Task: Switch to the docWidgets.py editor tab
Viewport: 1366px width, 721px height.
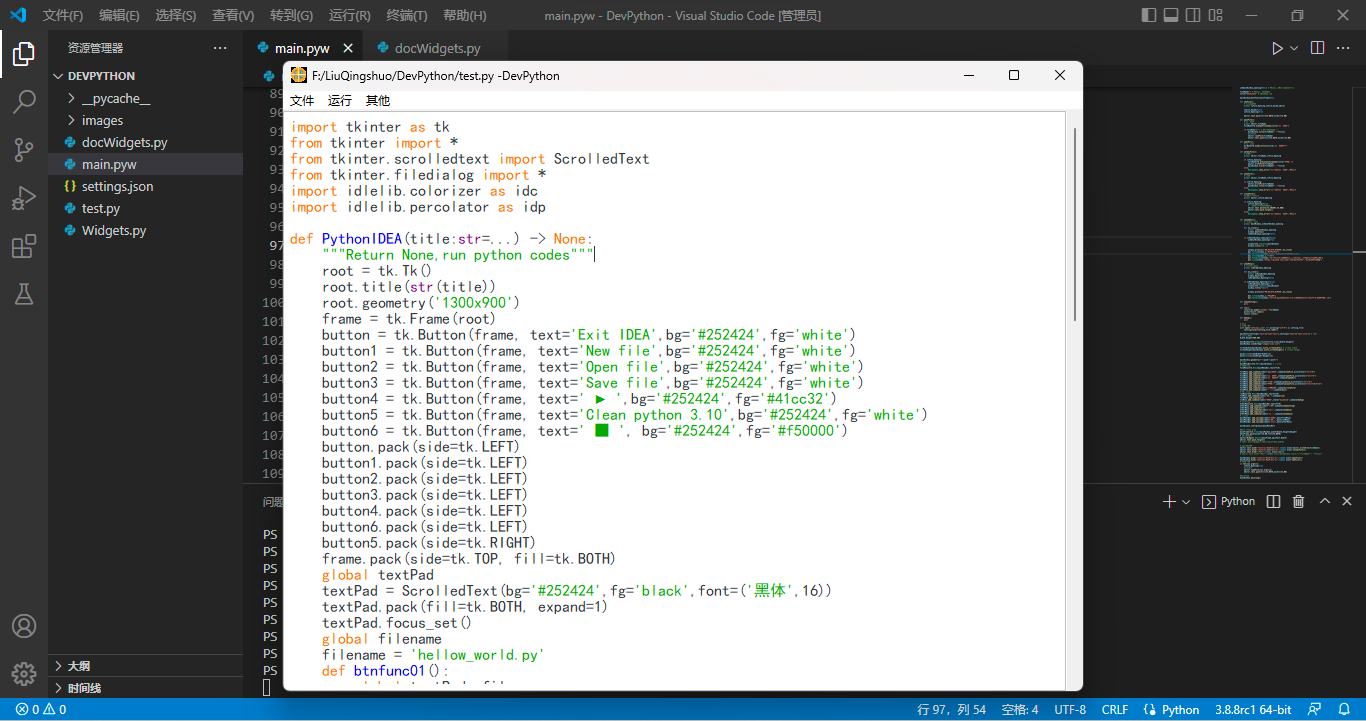Action: pos(437,48)
